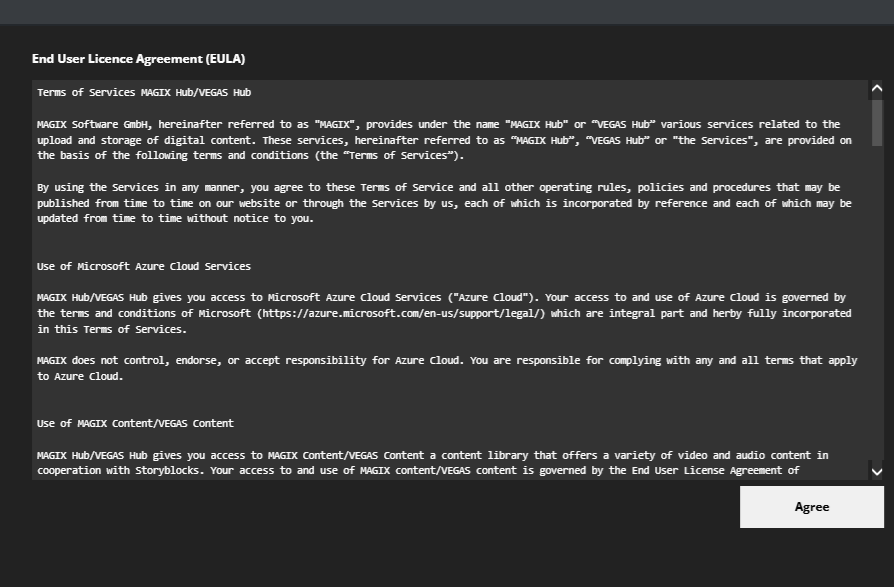Click the 'in this Terms of Services.' line
The image size is (894, 587).
pyautogui.click(x=111, y=329)
